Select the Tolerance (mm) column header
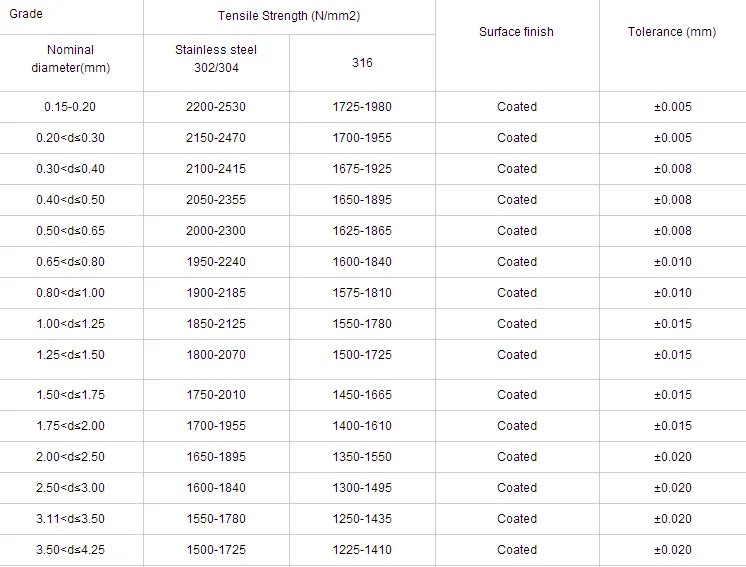This screenshot has width=746, height=567. tap(672, 32)
